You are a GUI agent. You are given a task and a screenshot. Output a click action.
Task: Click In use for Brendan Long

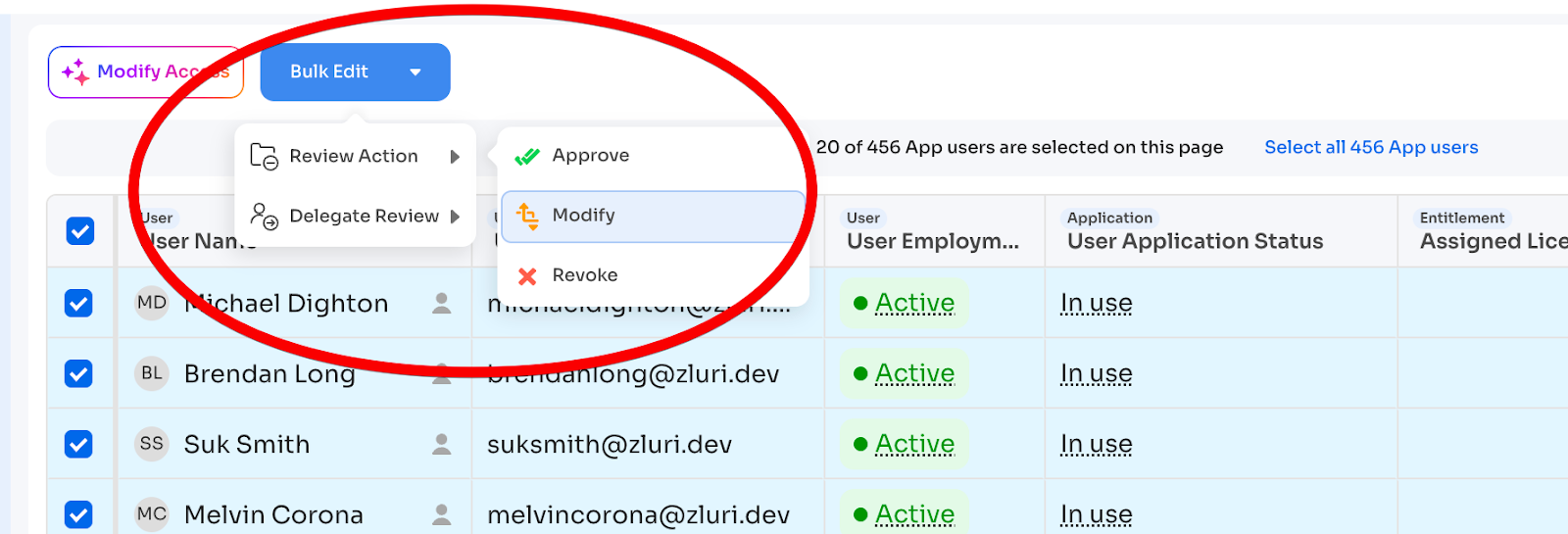pos(1097,374)
